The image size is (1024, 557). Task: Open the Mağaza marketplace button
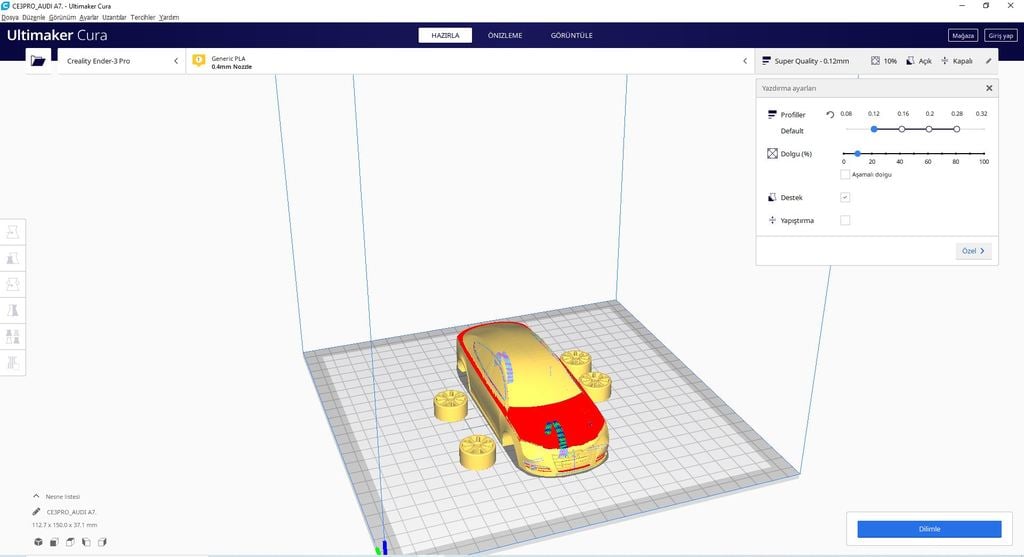963,35
